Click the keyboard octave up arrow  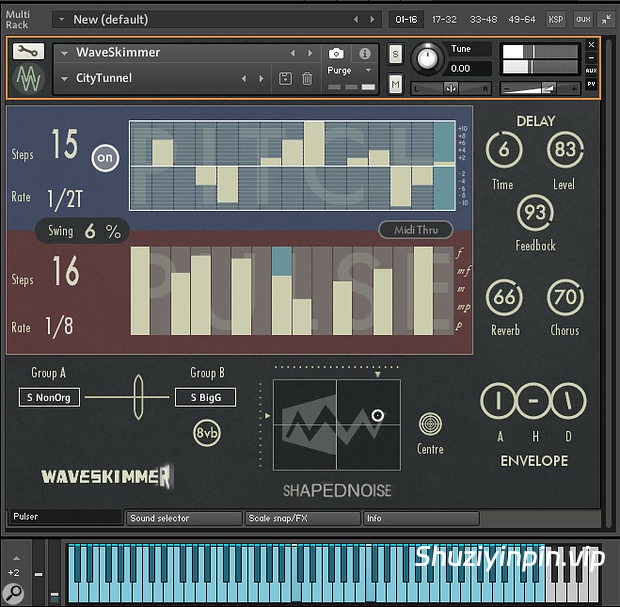click(x=16, y=558)
